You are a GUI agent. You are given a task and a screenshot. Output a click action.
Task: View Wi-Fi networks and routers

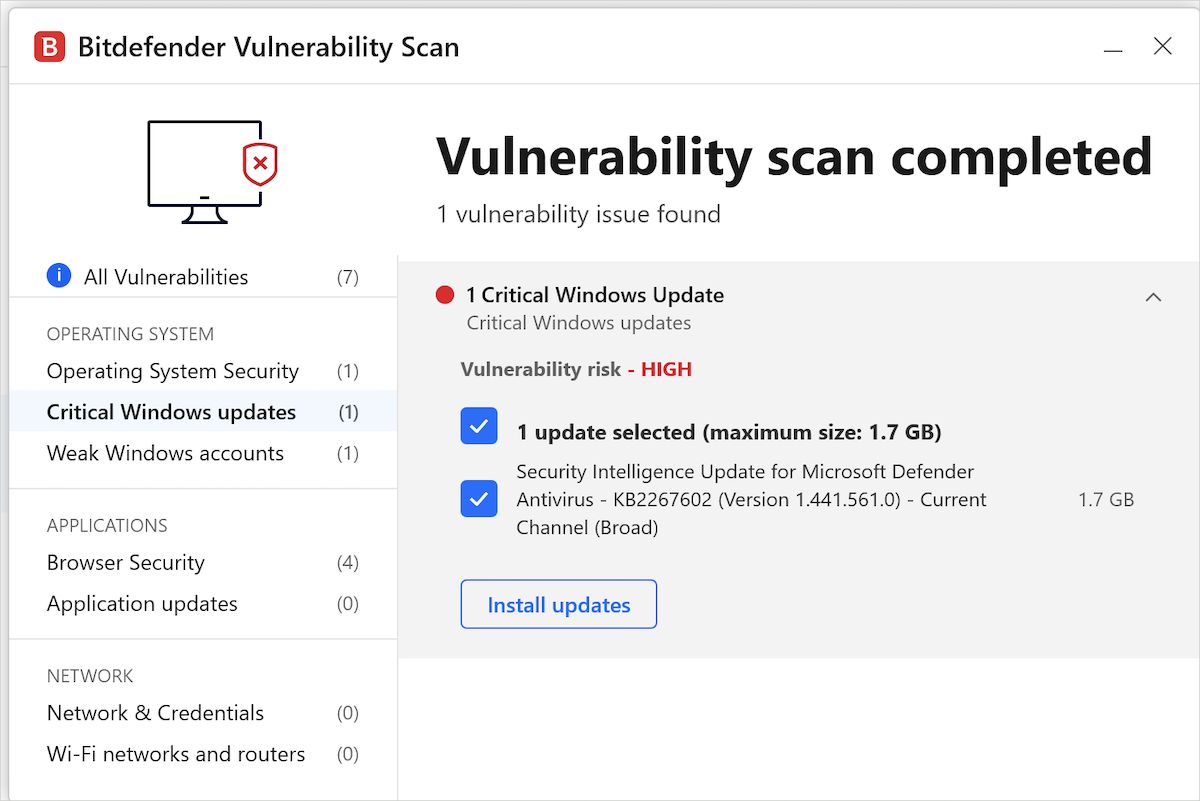click(x=176, y=754)
